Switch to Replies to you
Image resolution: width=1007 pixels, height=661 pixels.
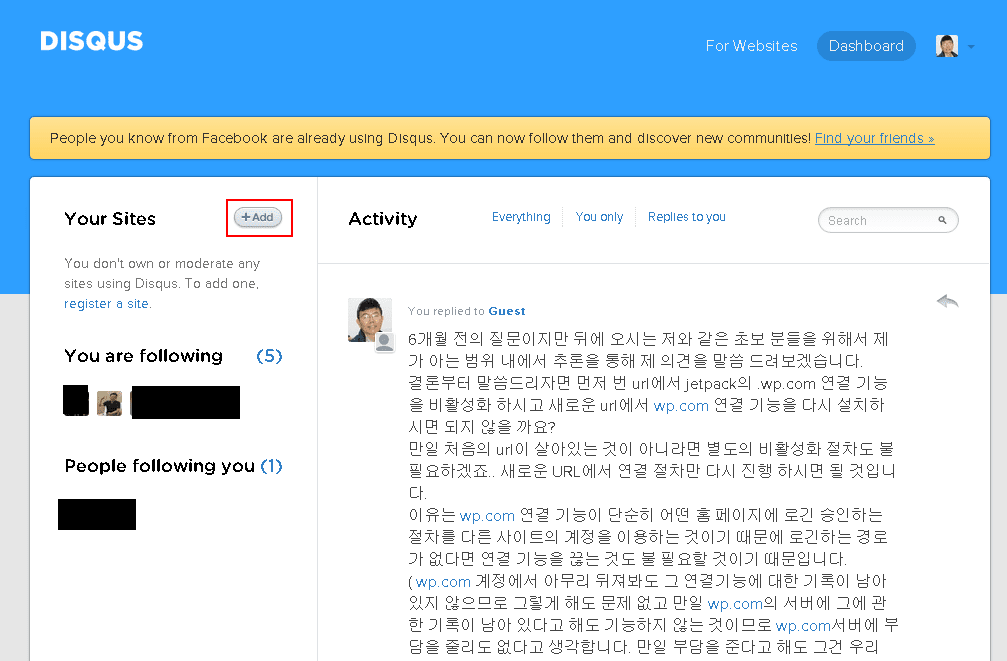pyautogui.click(x=687, y=217)
